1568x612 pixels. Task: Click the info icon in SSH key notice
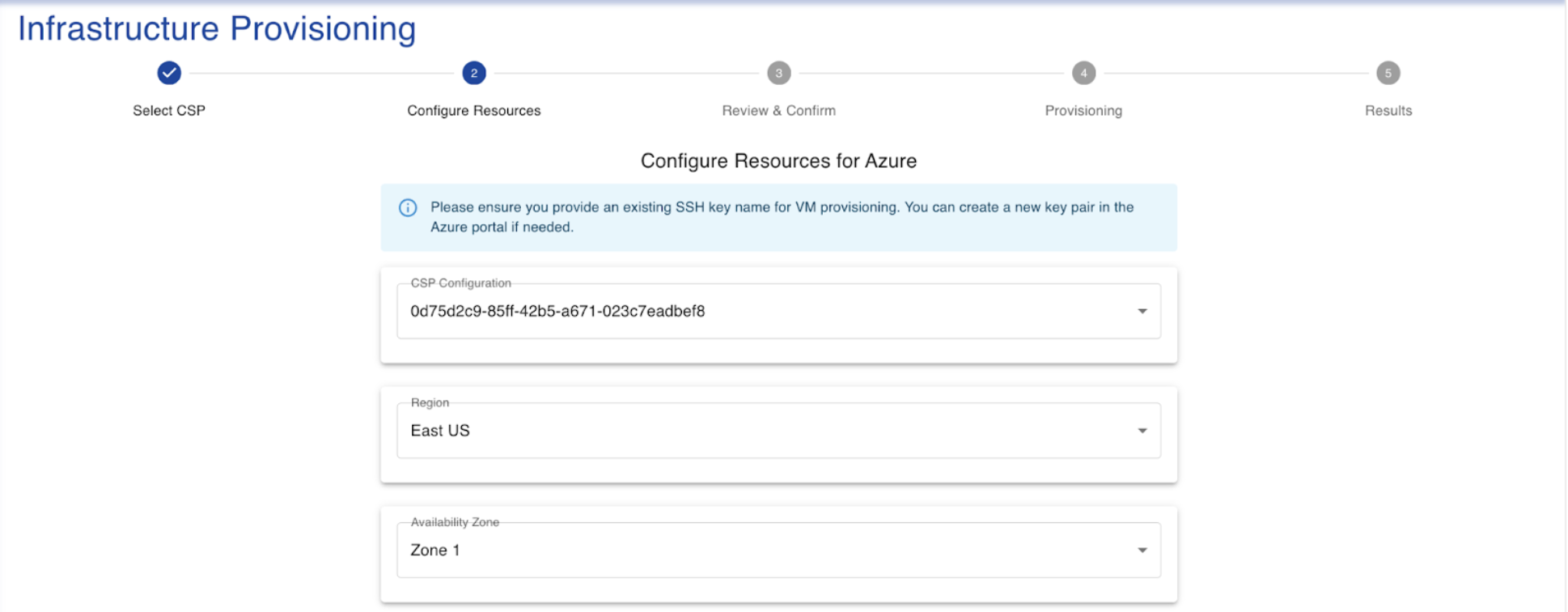click(408, 208)
